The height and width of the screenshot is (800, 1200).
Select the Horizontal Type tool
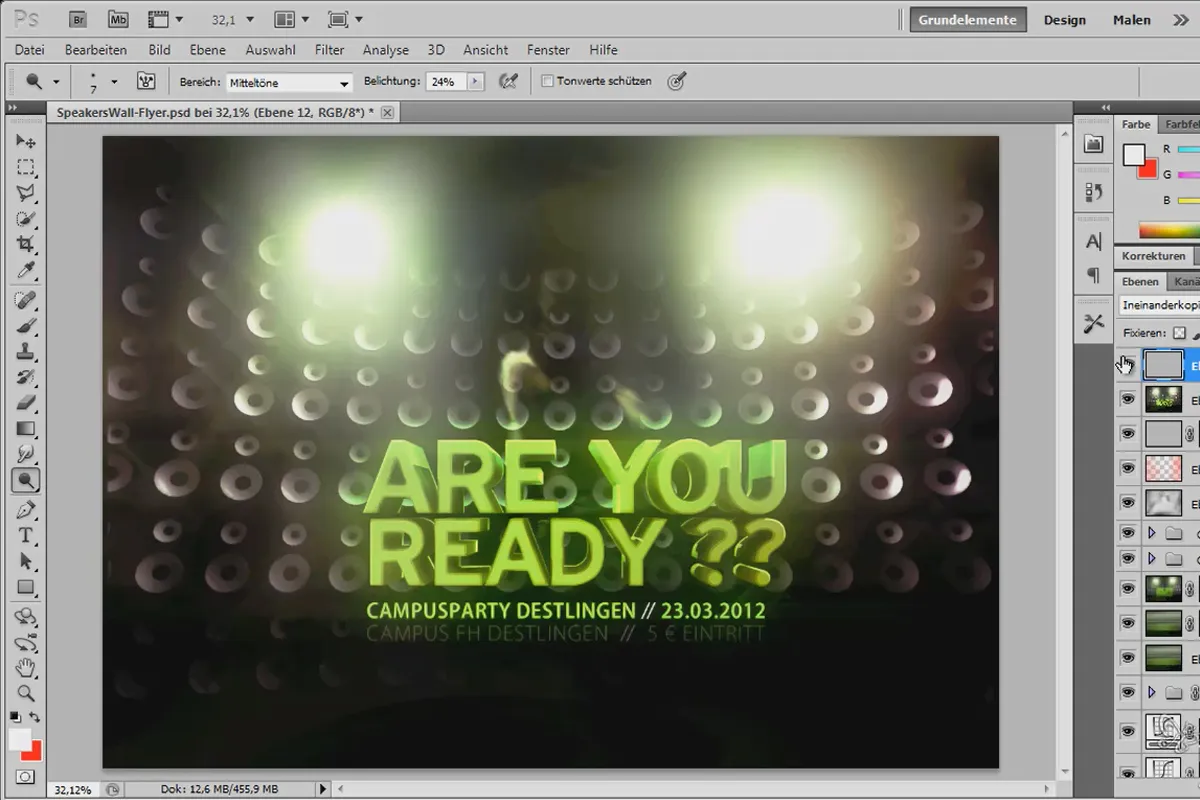point(26,535)
